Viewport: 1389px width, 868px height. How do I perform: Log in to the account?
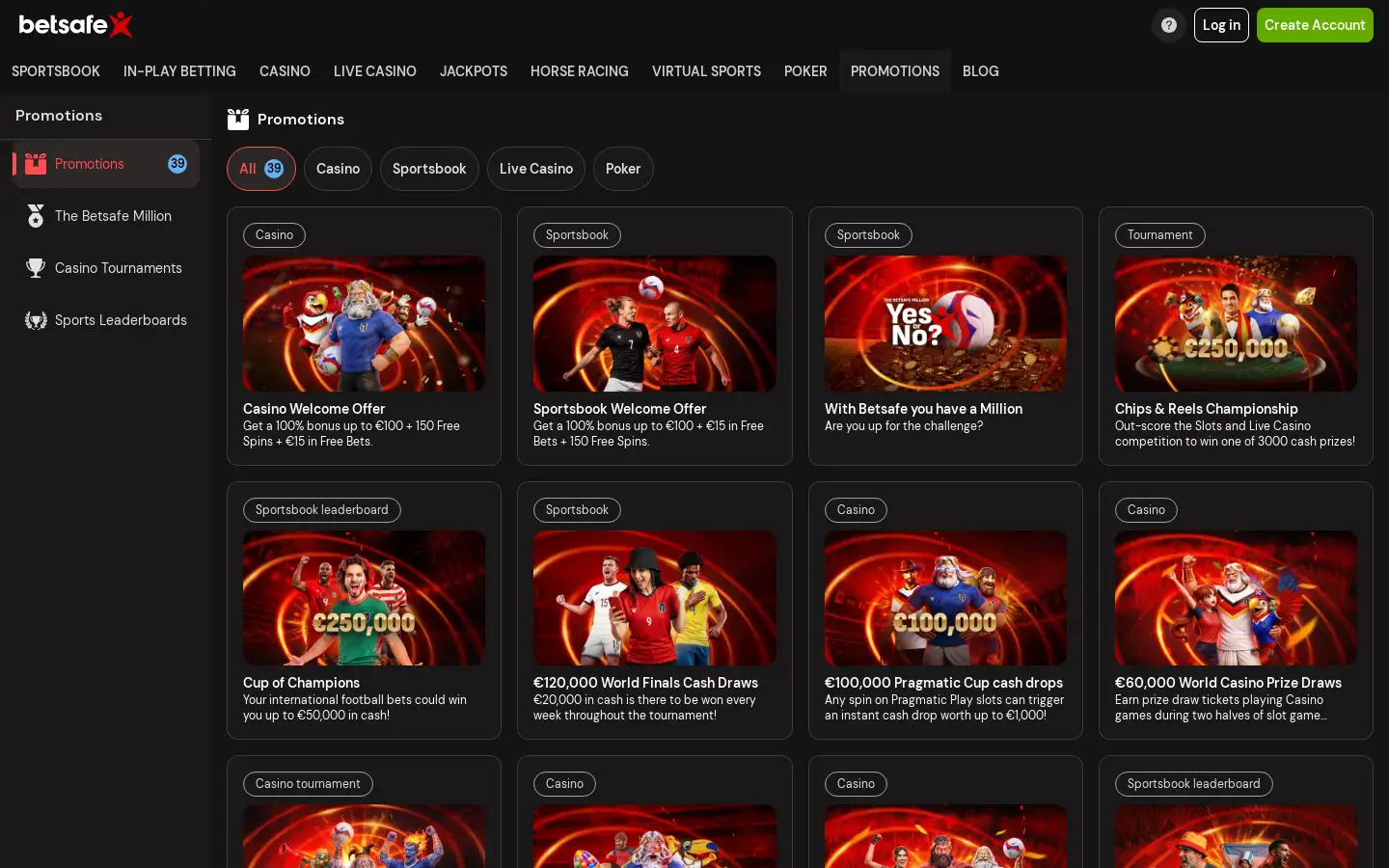[1221, 25]
